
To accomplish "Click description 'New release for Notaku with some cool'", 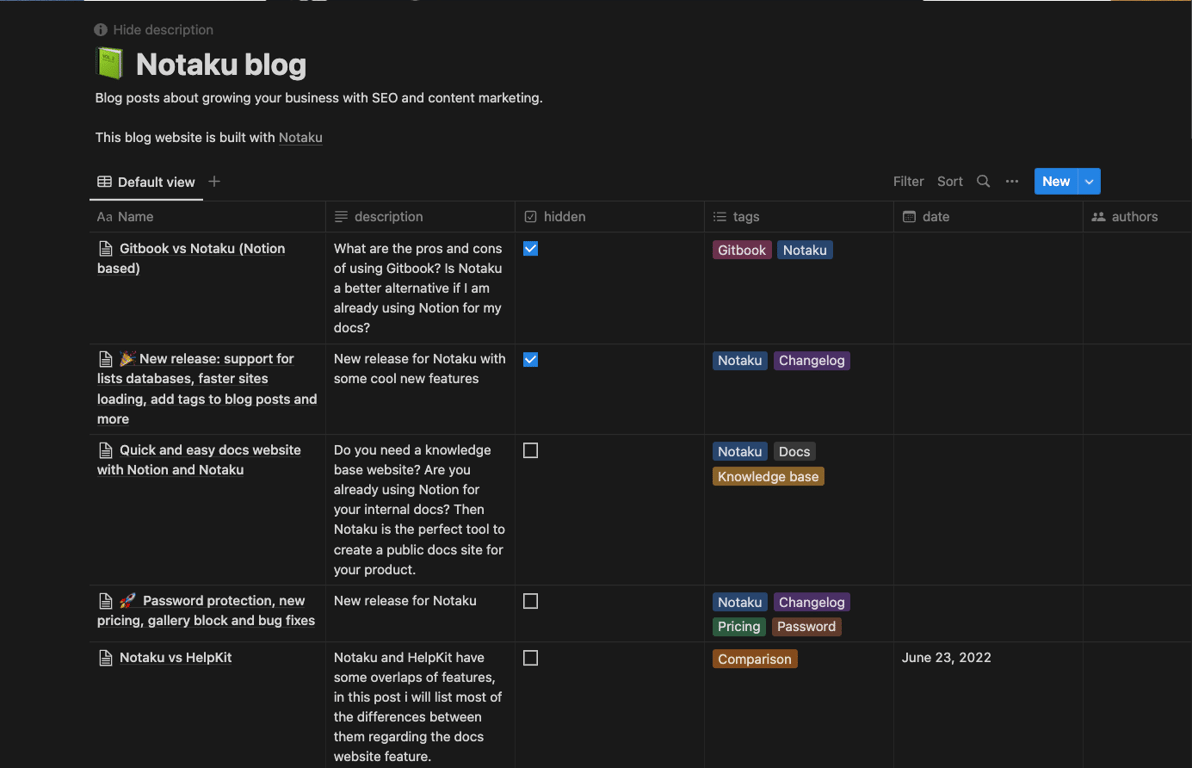I will click(x=420, y=369).
